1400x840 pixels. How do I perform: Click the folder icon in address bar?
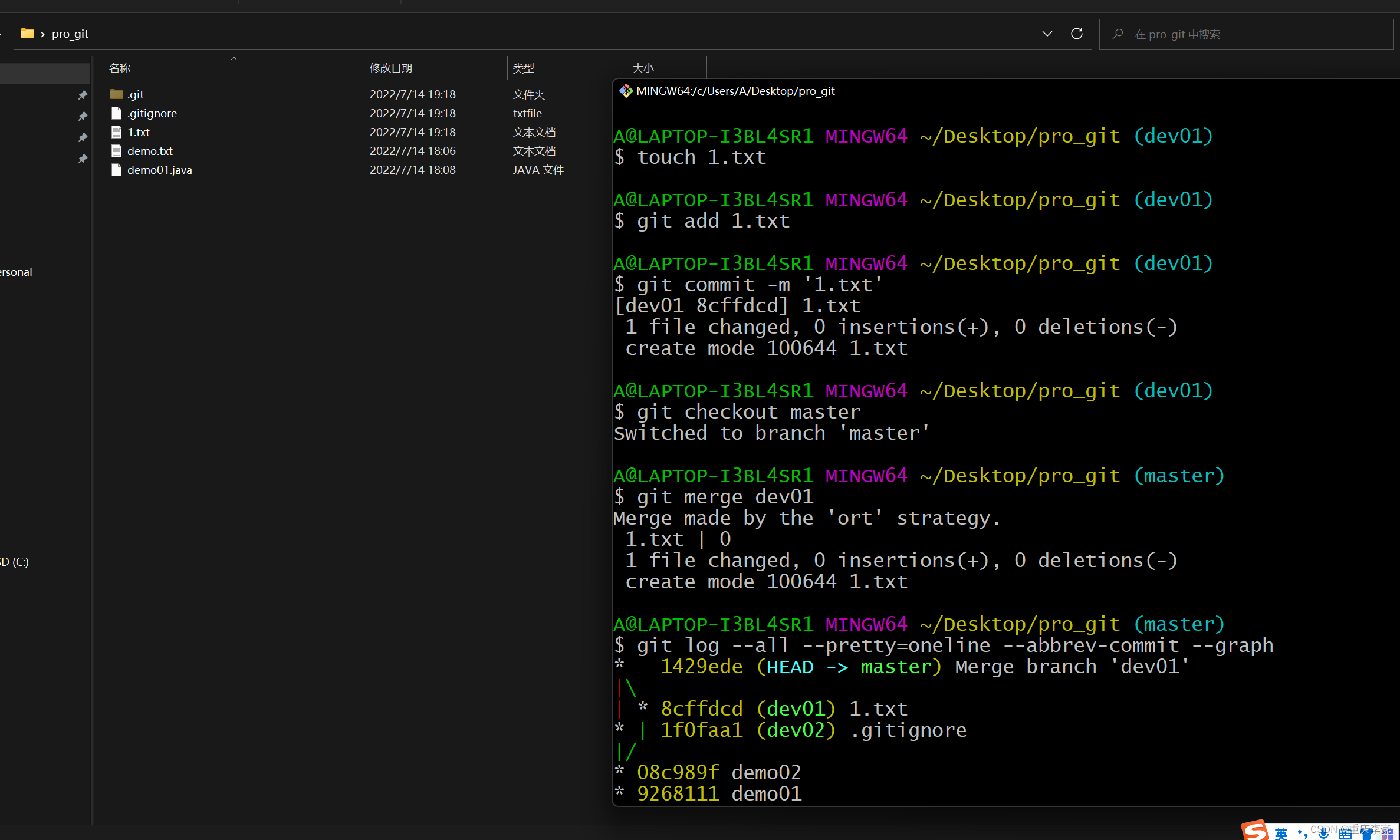click(x=27, y=34)
